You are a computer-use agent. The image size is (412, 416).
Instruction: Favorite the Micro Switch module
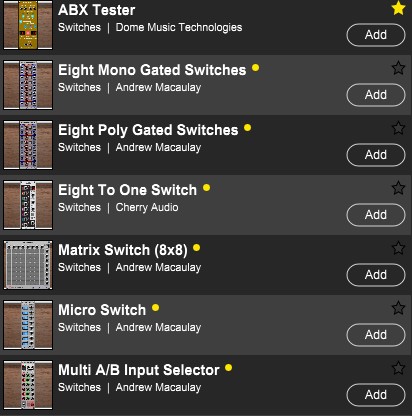coord(398,308)
